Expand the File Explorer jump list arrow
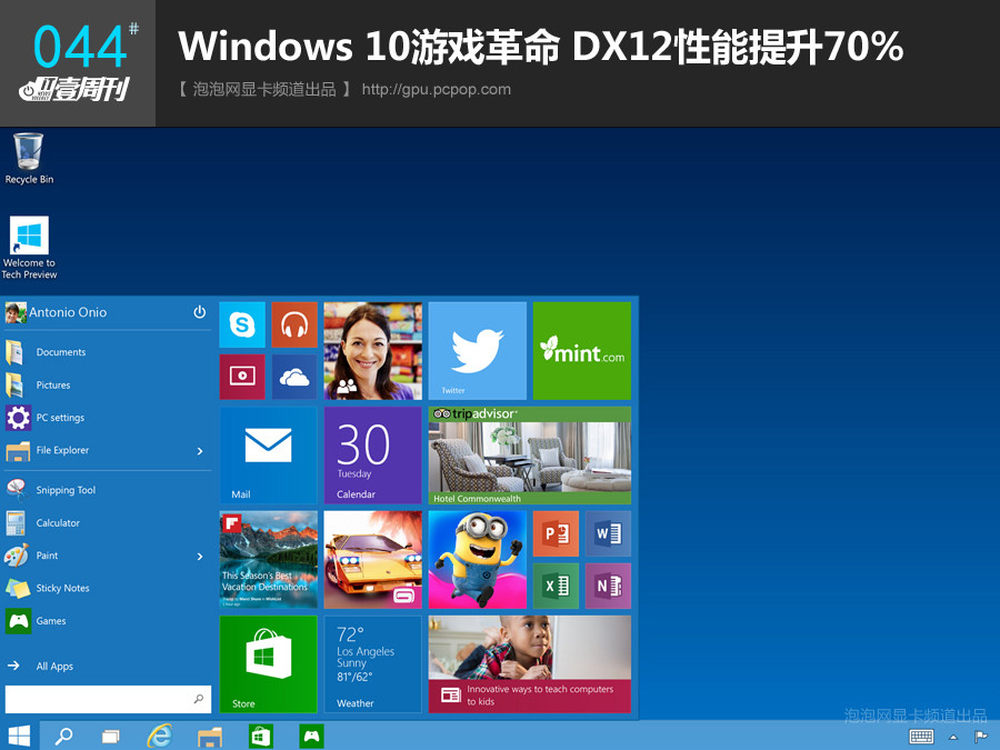 [200, 451]
